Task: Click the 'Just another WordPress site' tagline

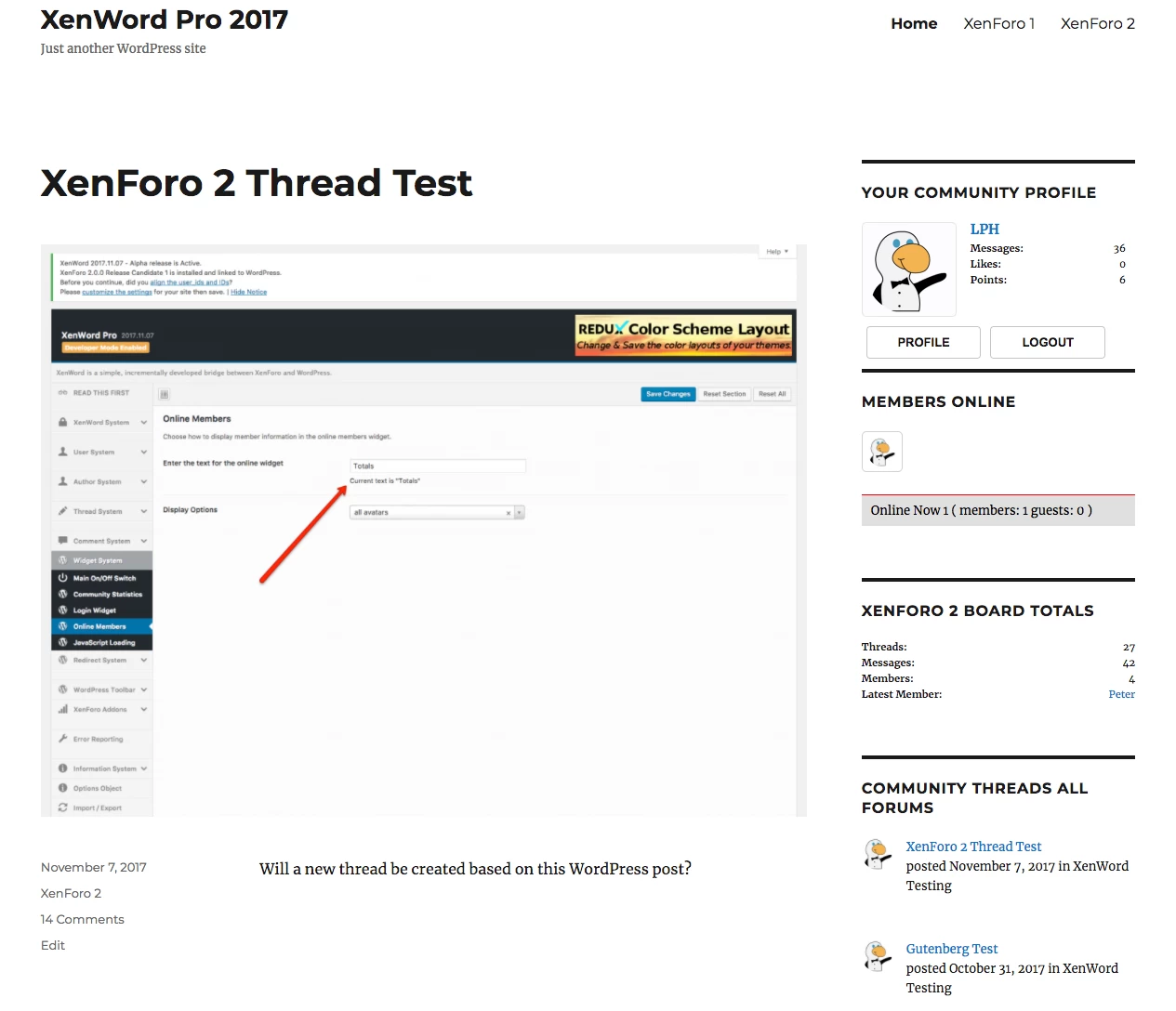Action: 124,48
